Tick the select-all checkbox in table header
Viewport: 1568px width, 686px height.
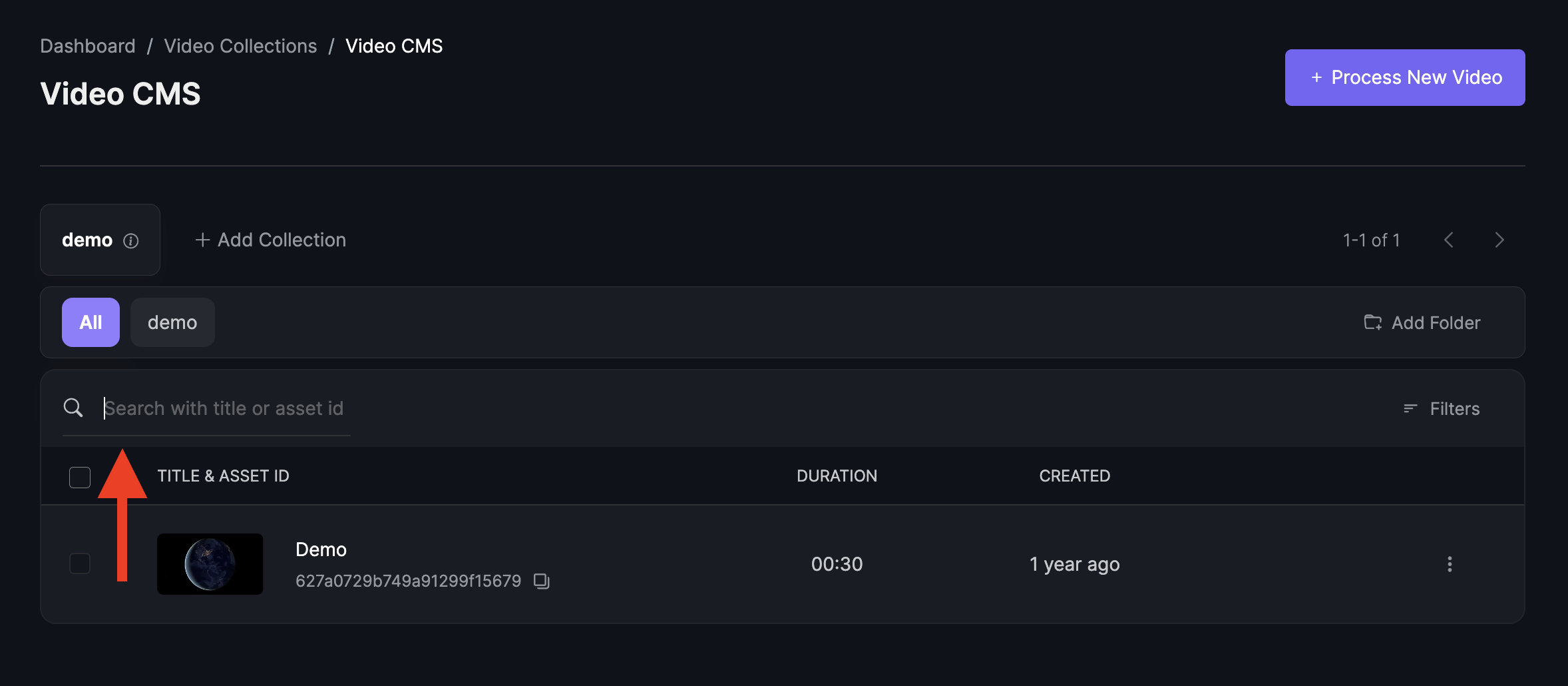80,477
